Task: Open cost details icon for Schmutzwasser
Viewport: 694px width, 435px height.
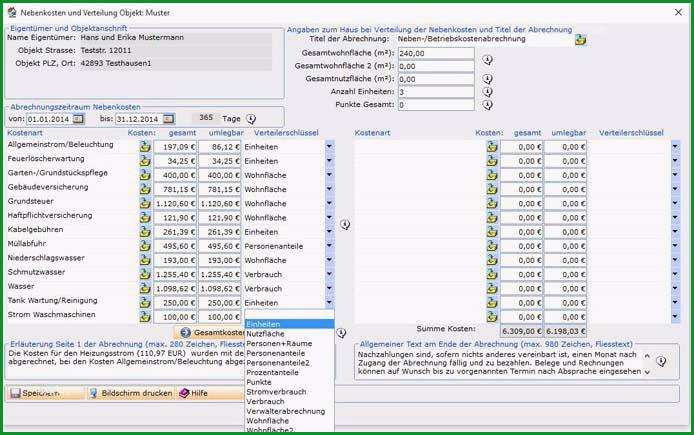Action: (145, 274)
